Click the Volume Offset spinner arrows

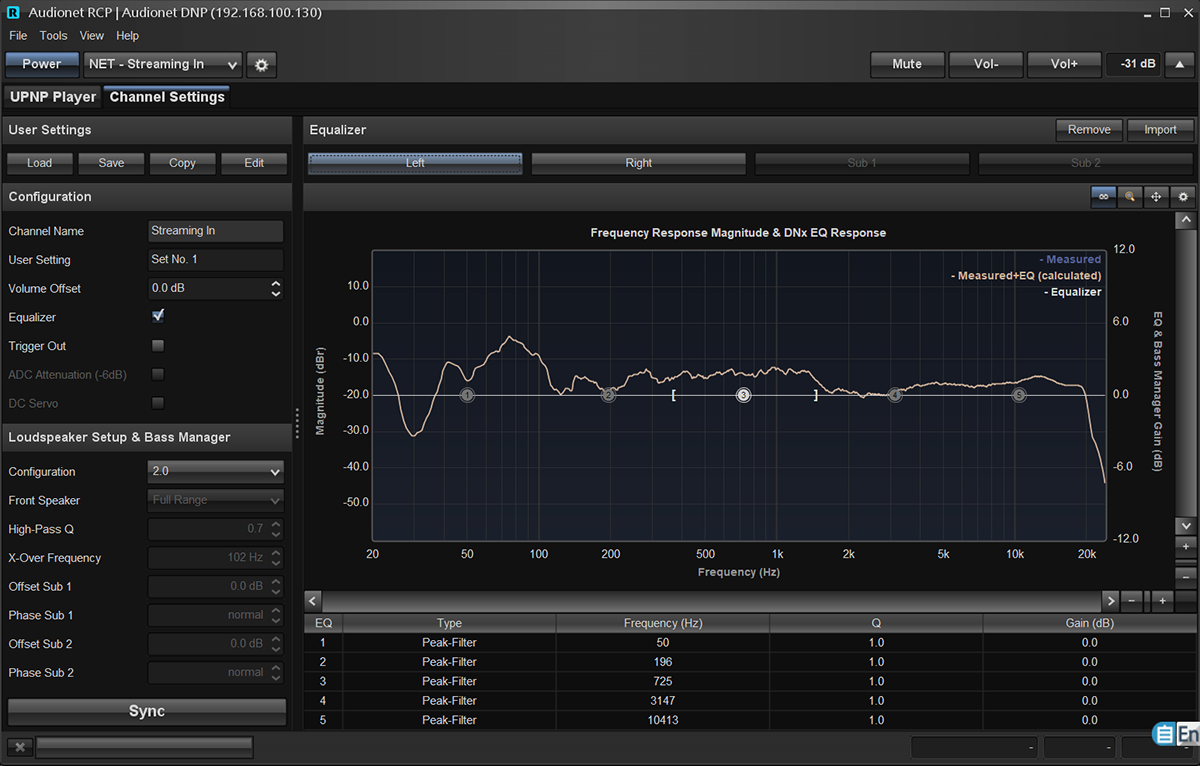(276, 288)
